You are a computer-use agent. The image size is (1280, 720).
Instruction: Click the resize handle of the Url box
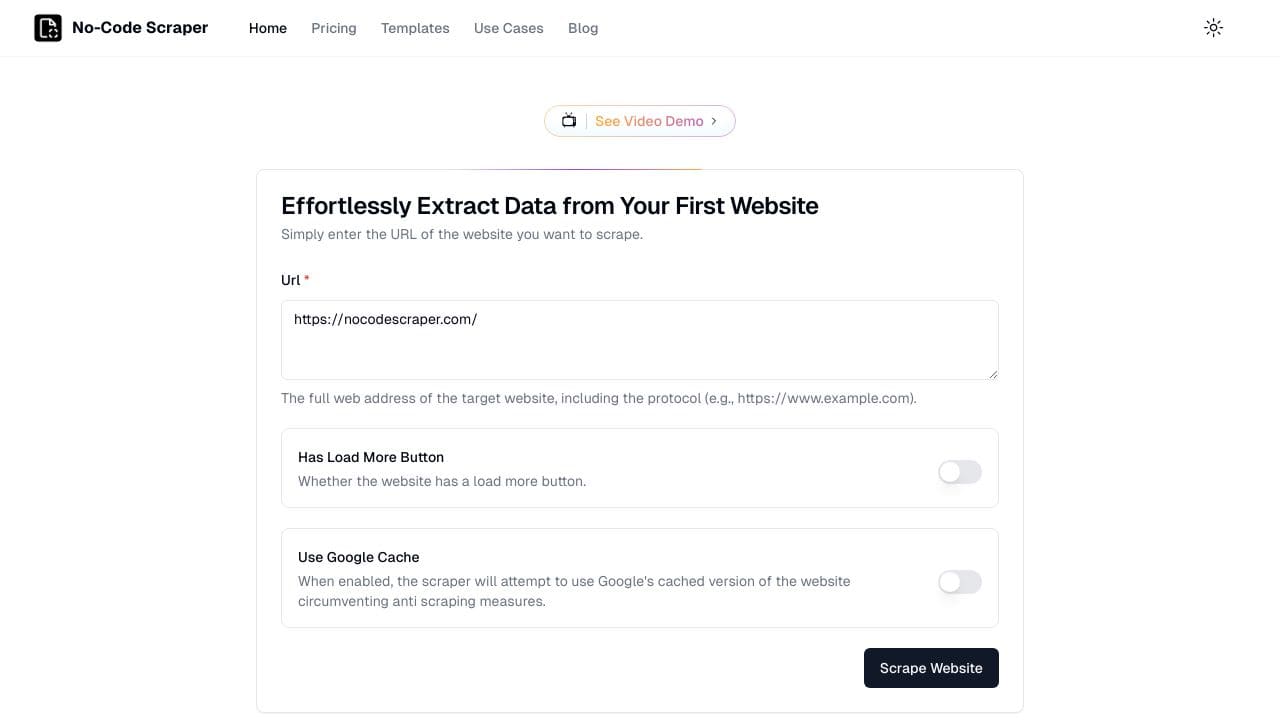tap(993, 374)
